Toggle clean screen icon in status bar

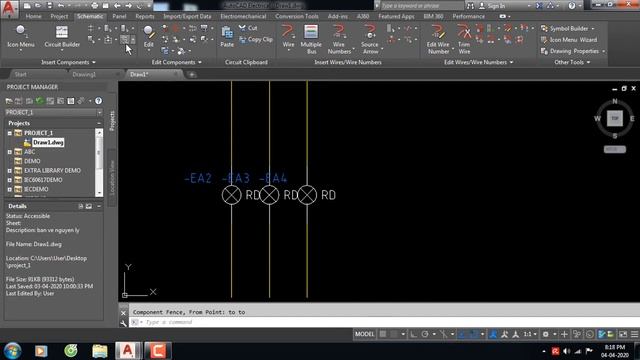tap(623, 334)
